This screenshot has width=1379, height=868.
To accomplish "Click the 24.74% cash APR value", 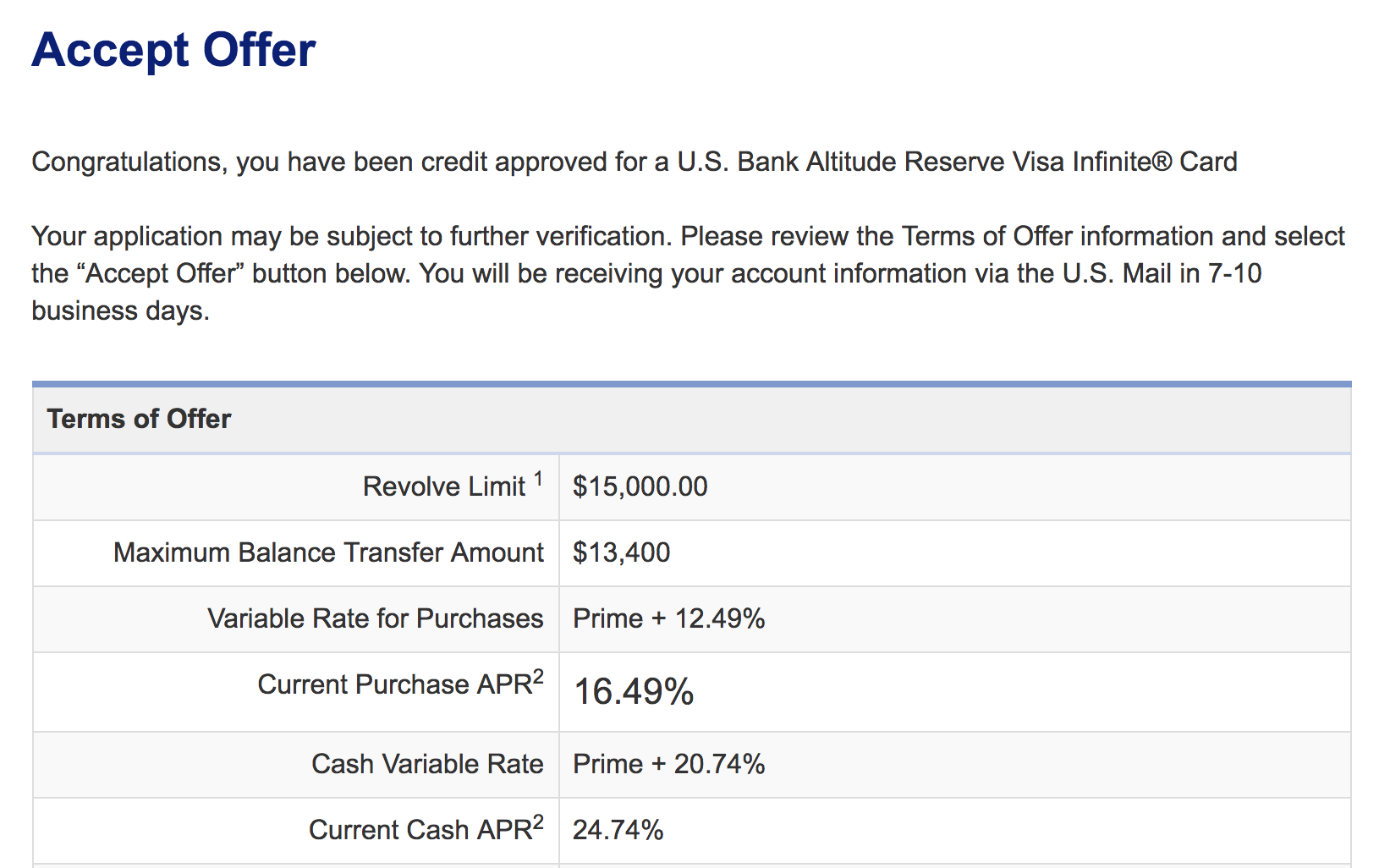I will coord(618,830).
